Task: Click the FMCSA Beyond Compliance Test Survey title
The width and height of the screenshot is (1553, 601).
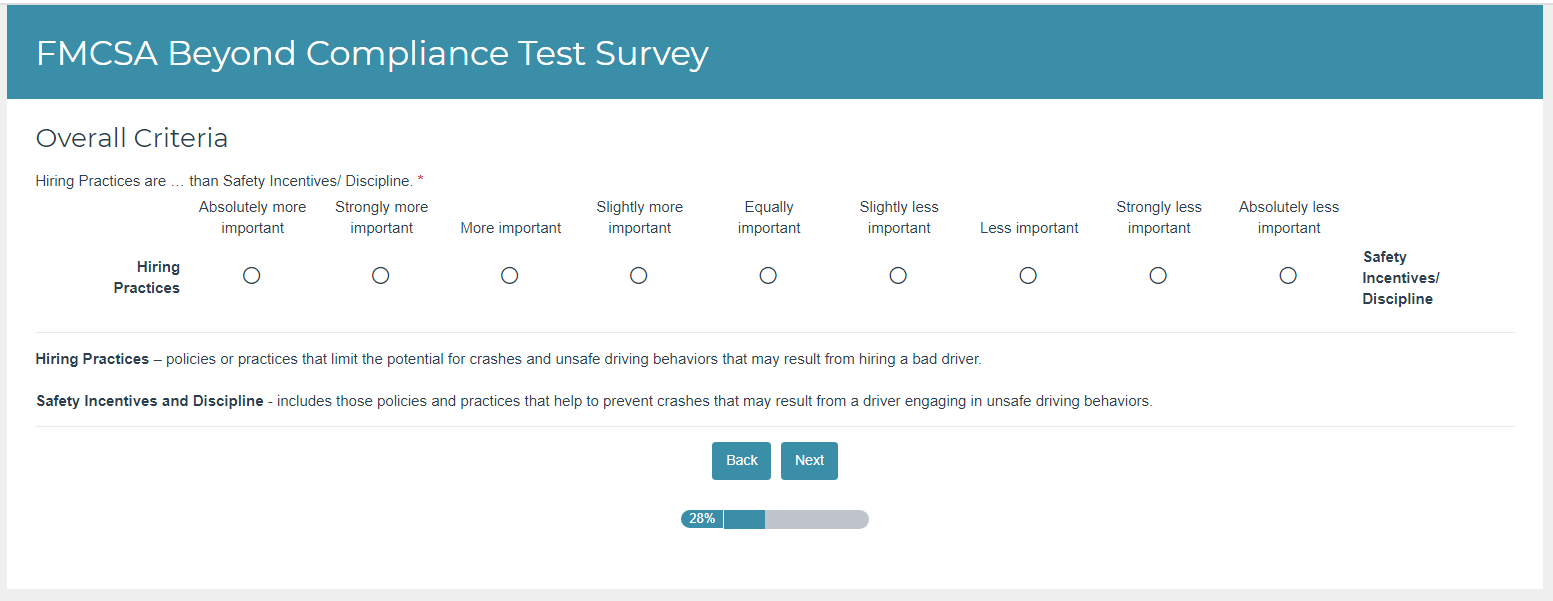Action: coord(372,53)
